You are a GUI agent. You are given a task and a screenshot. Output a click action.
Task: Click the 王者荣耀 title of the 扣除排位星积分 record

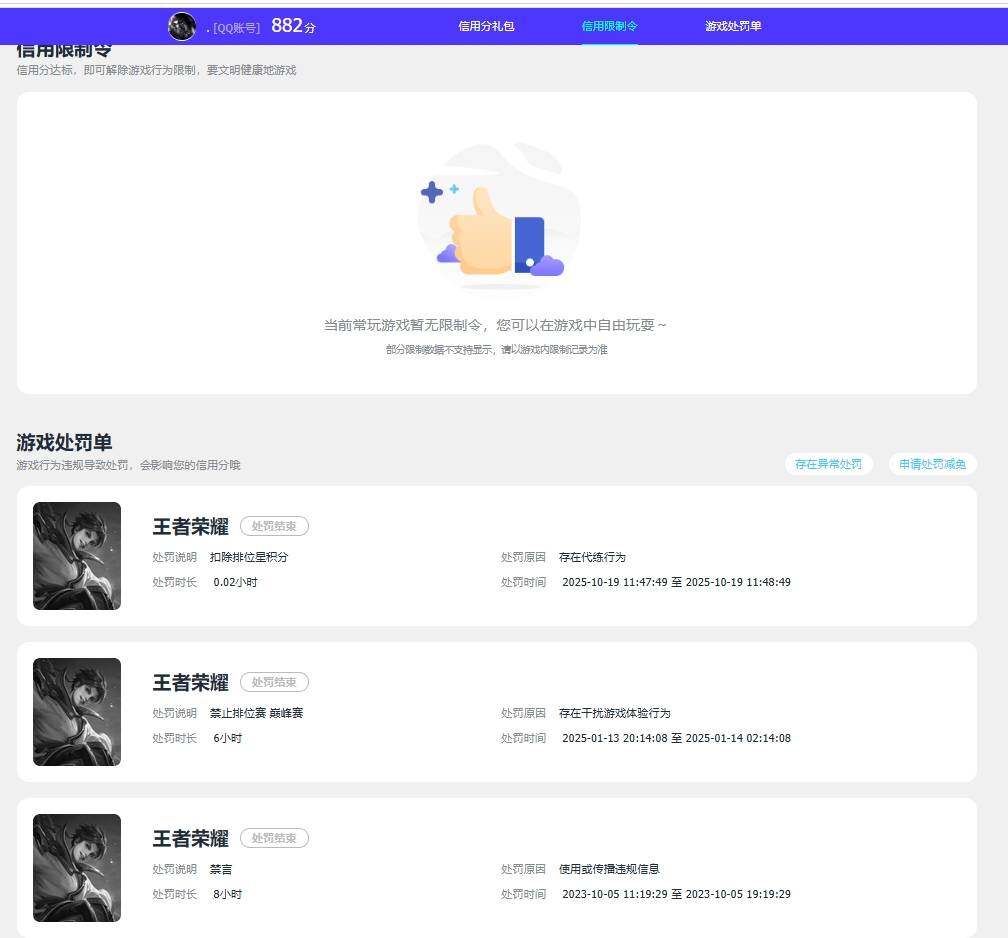(190, 527)
